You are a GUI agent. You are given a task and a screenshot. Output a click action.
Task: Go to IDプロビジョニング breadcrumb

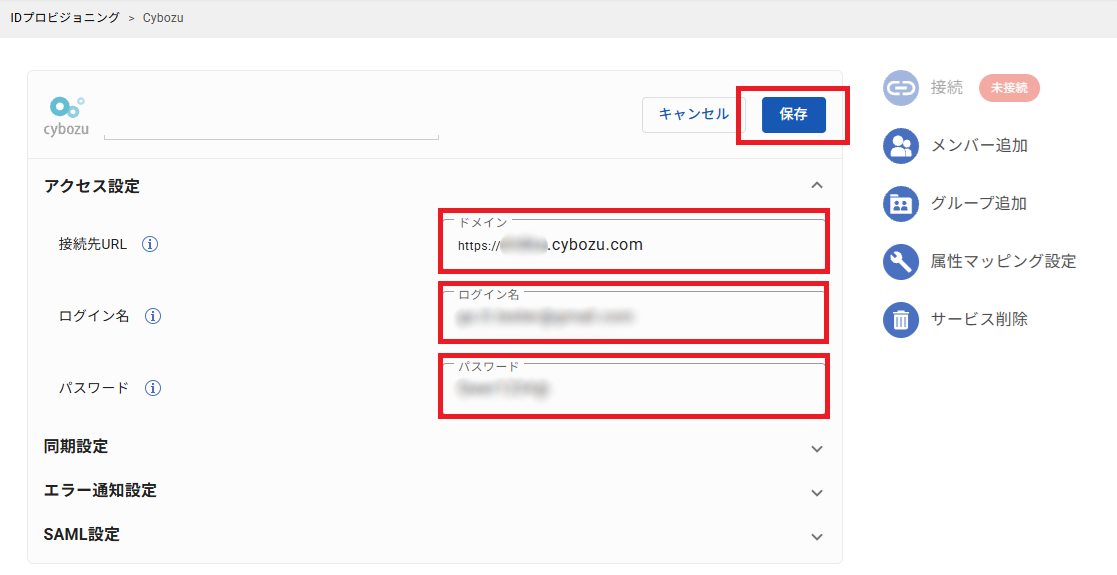pos(65,18)
